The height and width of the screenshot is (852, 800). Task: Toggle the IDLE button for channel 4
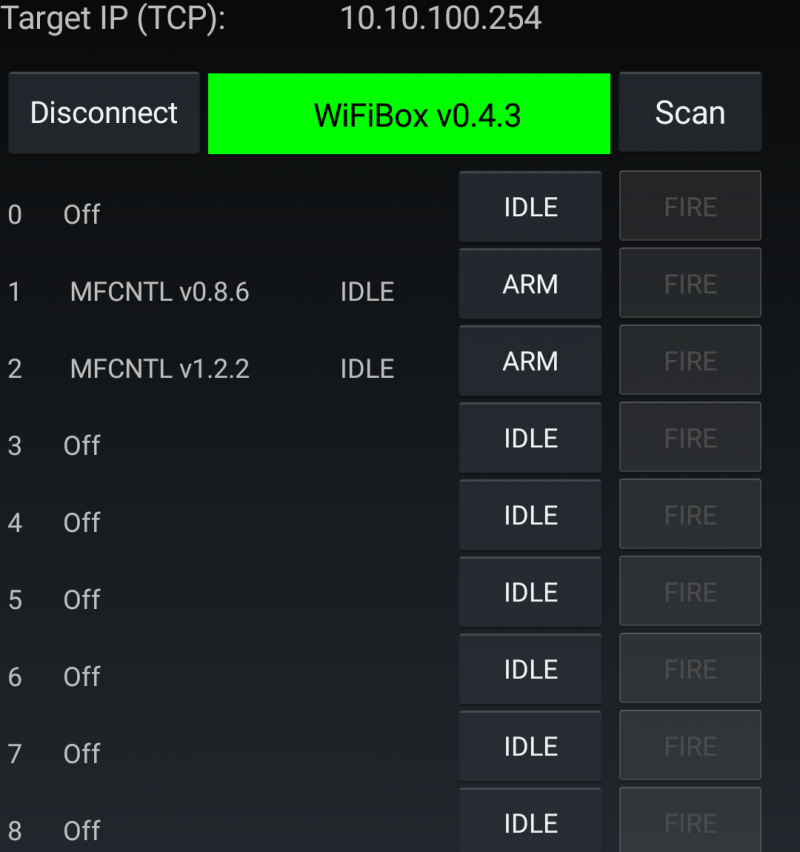point(530,515)
